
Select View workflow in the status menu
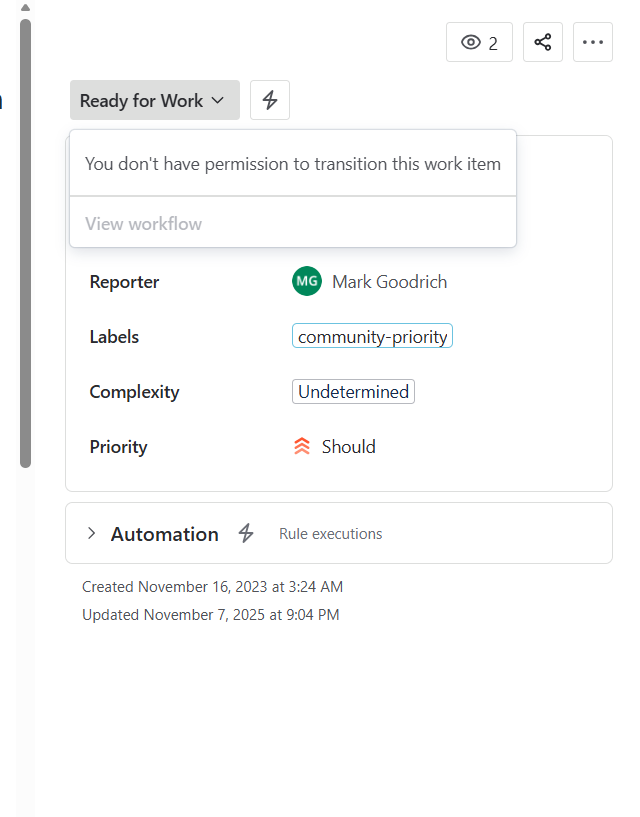(143, 223)
